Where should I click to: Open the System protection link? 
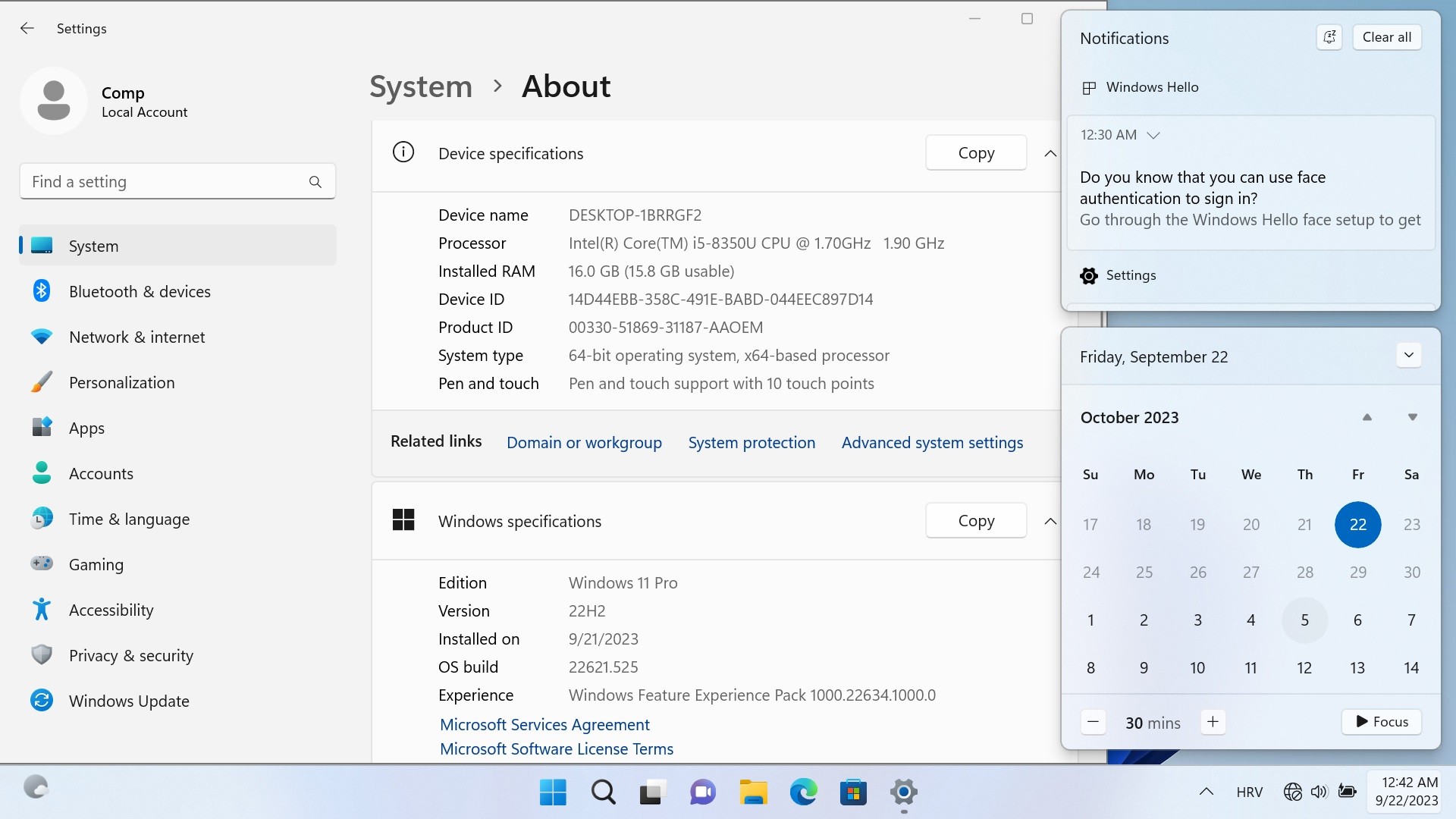tap(752, 442)
